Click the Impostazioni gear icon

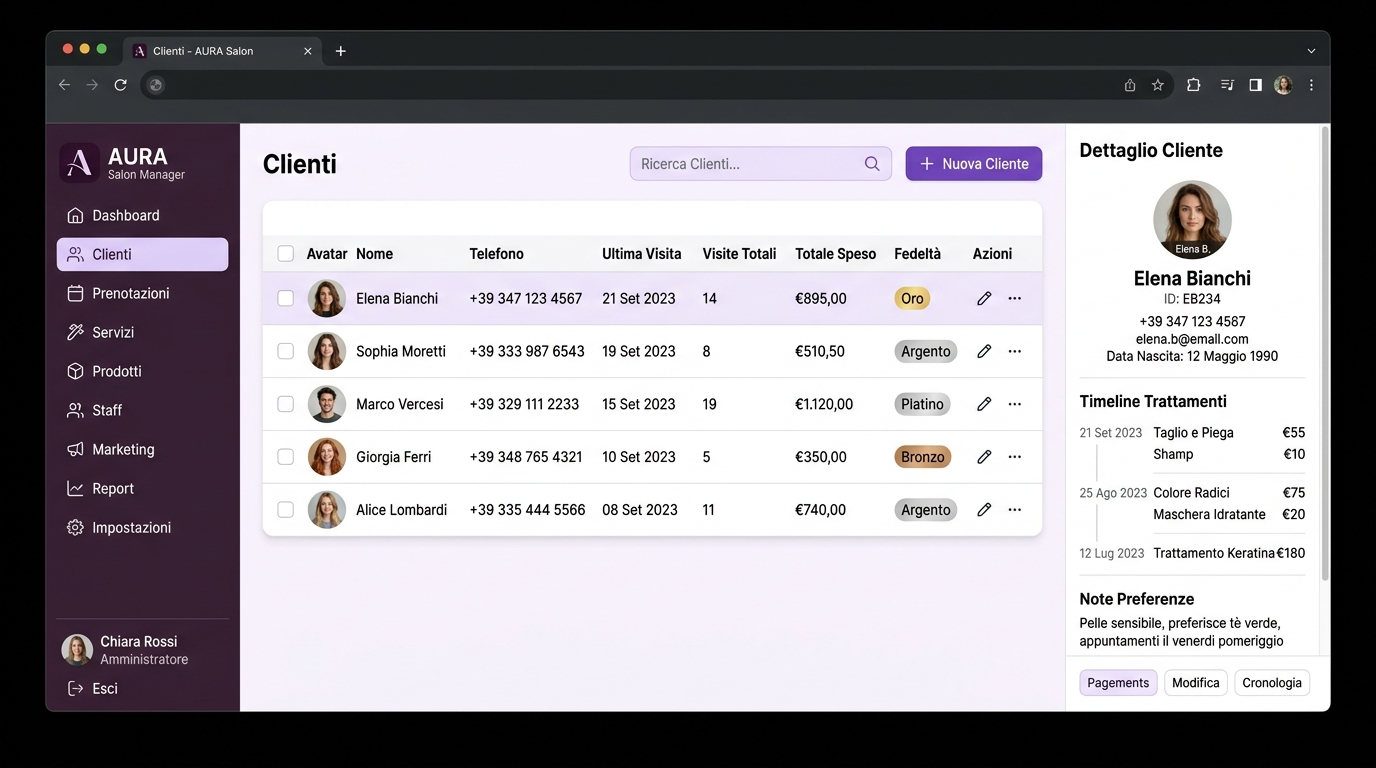(75, 527)
